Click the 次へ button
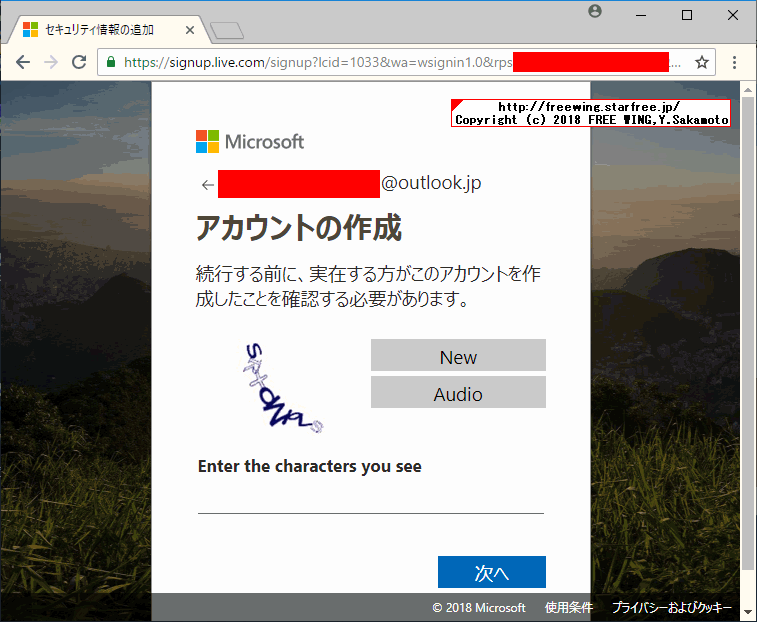This screenshot has width=757, height=622. 491,572
